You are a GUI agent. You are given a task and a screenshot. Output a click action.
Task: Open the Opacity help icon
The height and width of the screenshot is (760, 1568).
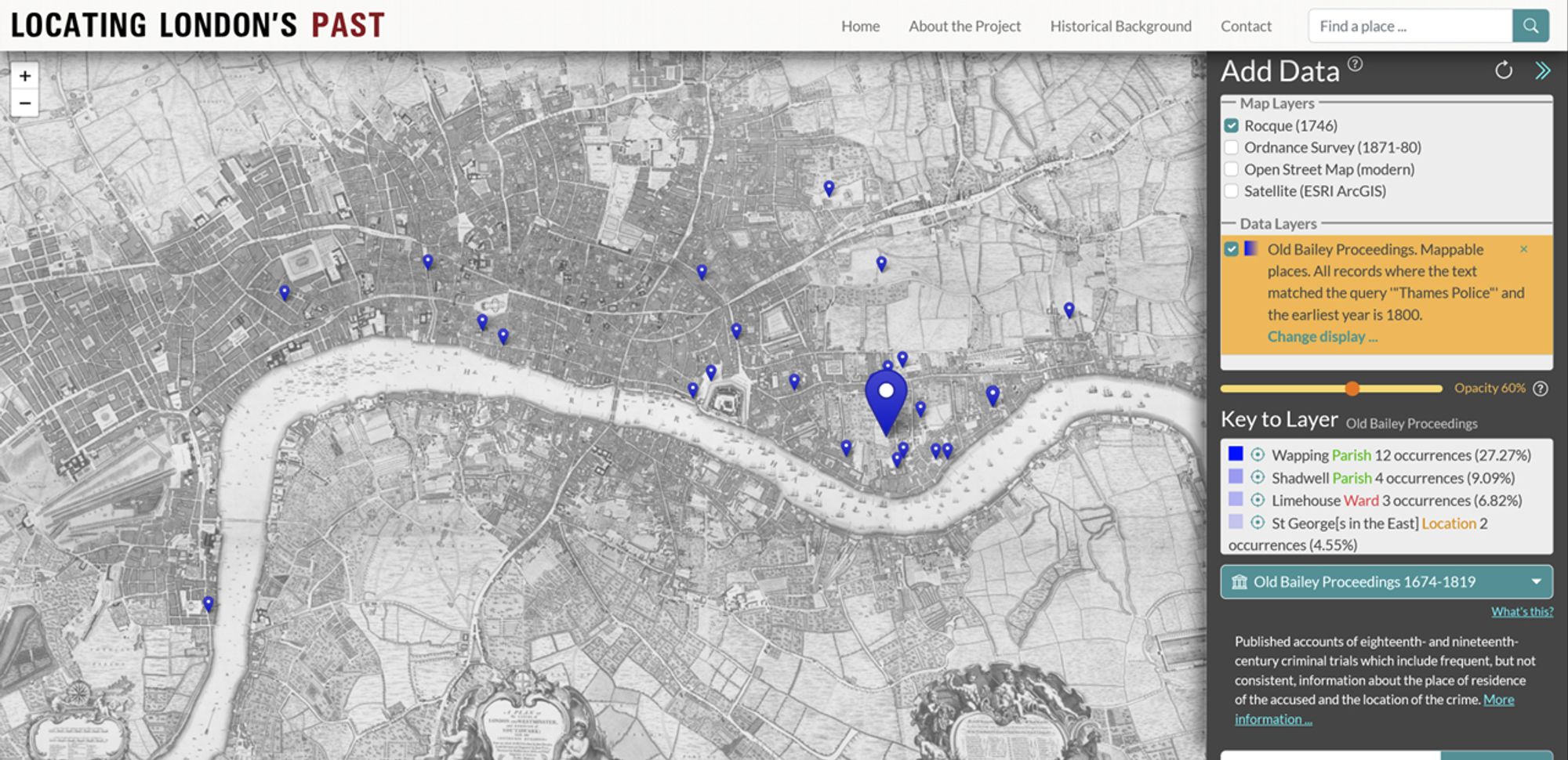tap(1541, 389)
